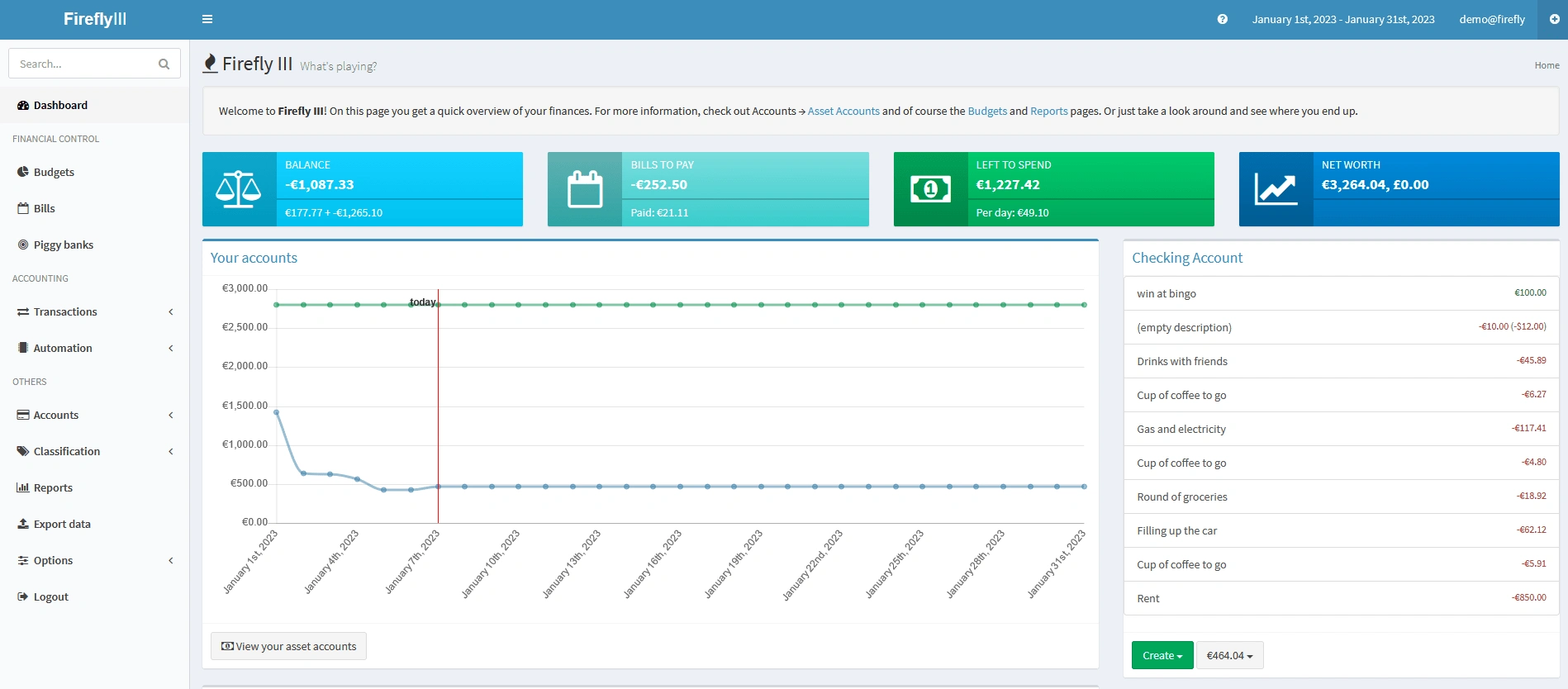Click the -€1,087.33 balance value
Viewport: 1568px width, 689px height.
click(x=319, y=185)
